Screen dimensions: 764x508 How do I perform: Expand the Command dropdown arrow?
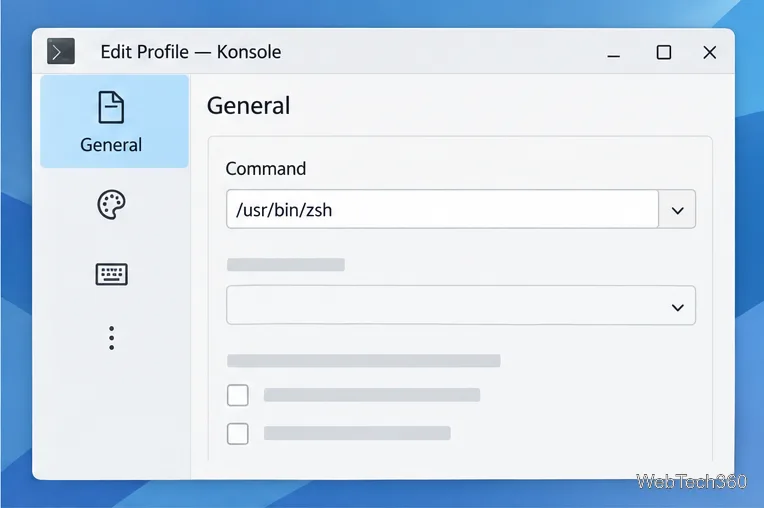coord(677,210)
